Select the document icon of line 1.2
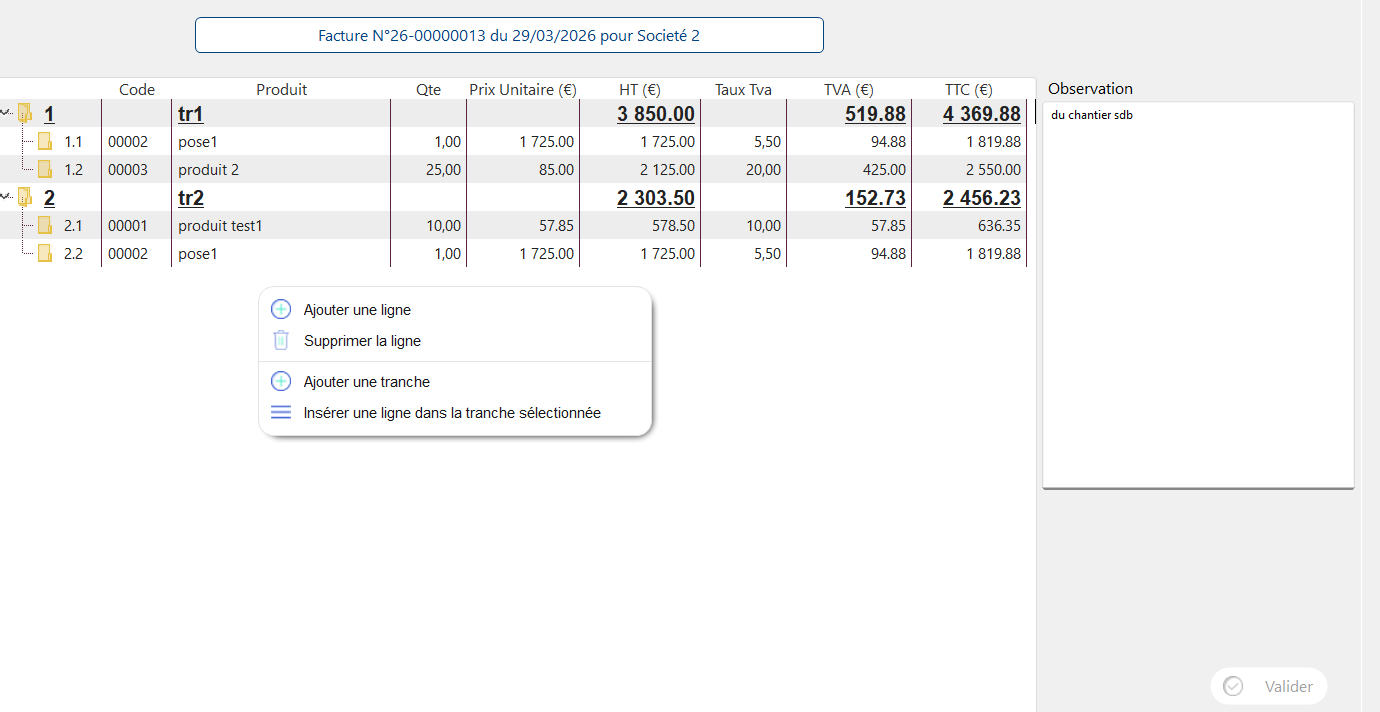This screenshot has height=712, width=1380. coord(45,169)
